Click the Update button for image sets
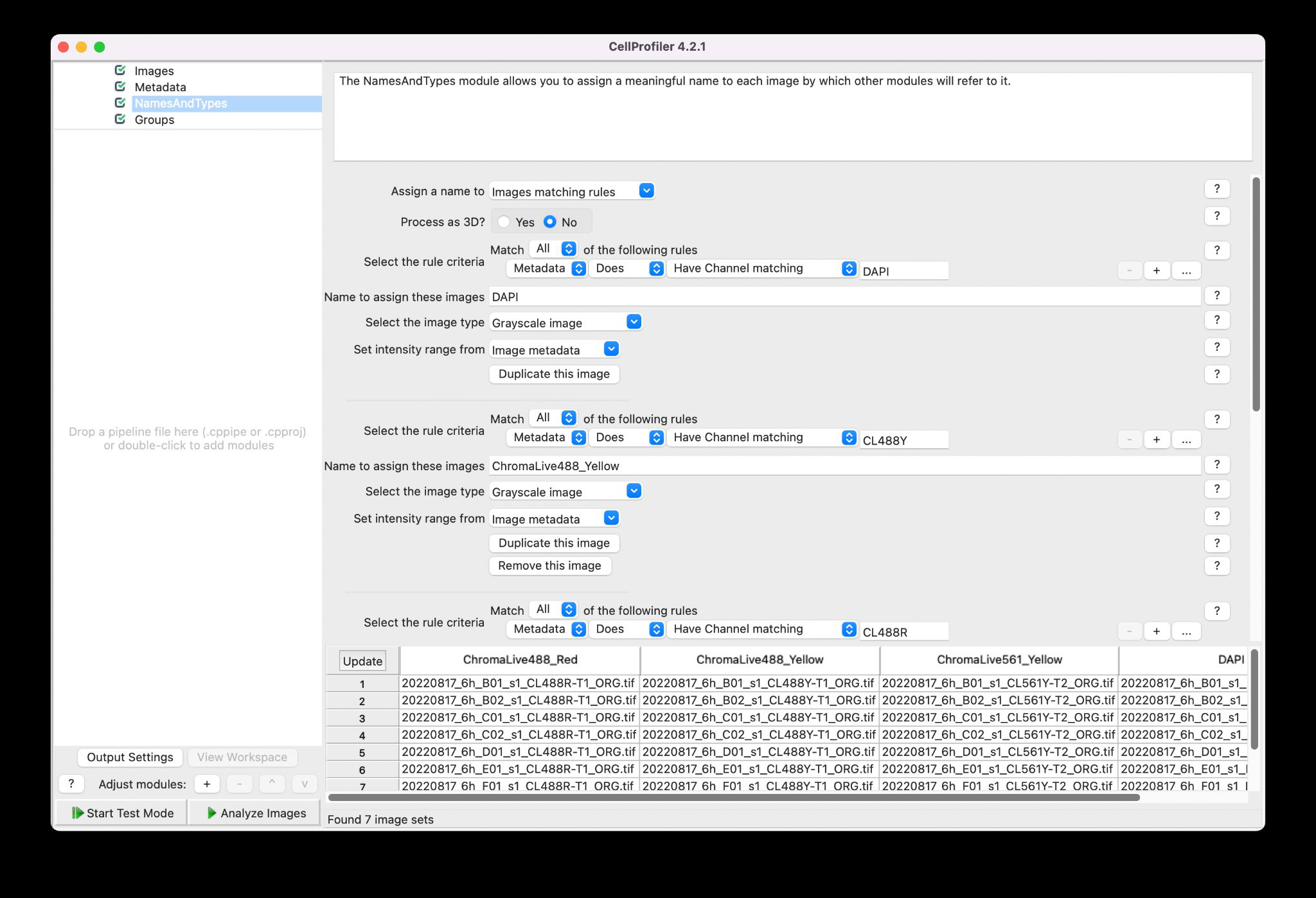The height and width of the screenshot is (898, 1316). [362, 661]
